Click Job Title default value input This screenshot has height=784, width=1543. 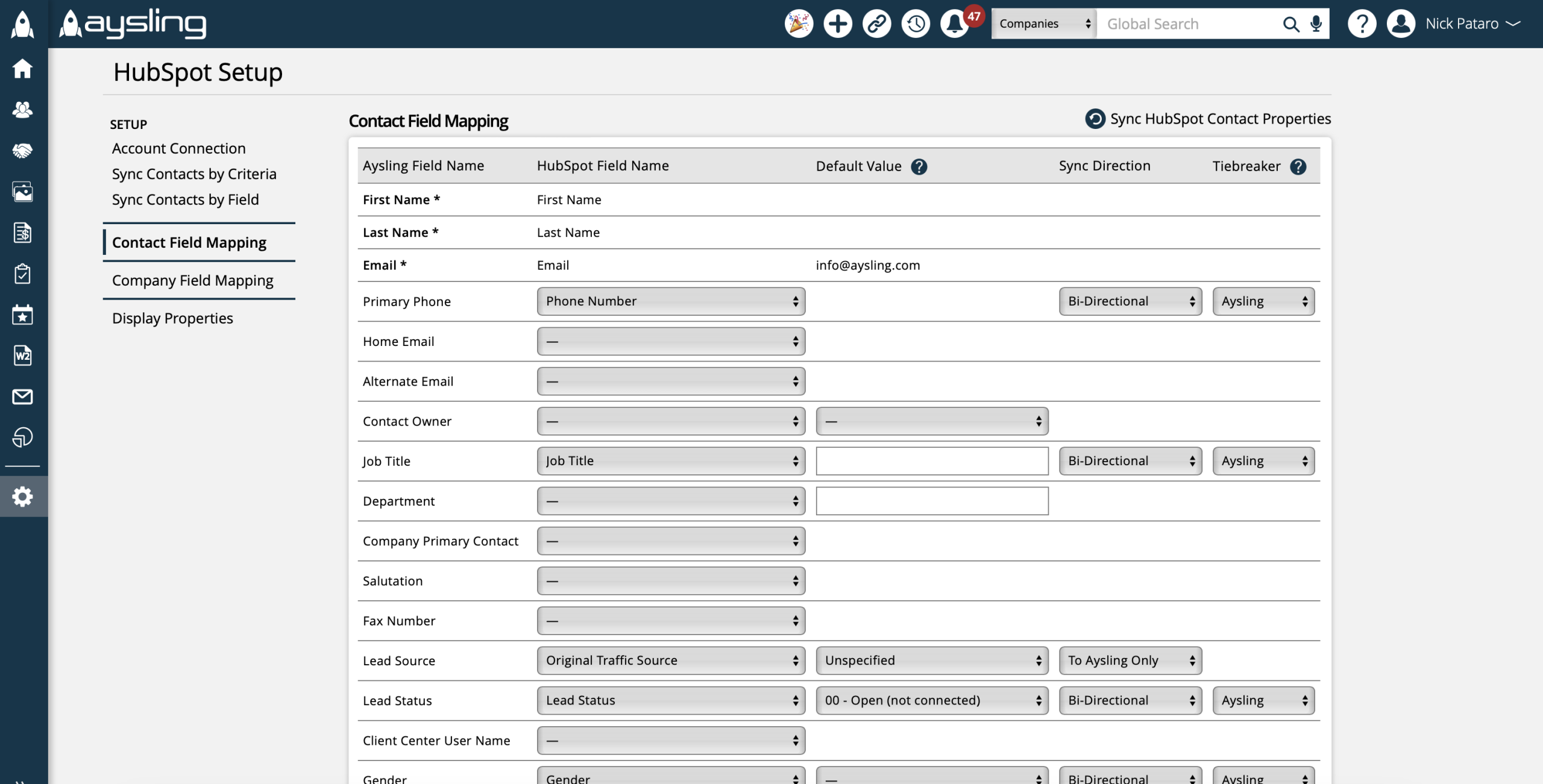(x=932, y=461)
